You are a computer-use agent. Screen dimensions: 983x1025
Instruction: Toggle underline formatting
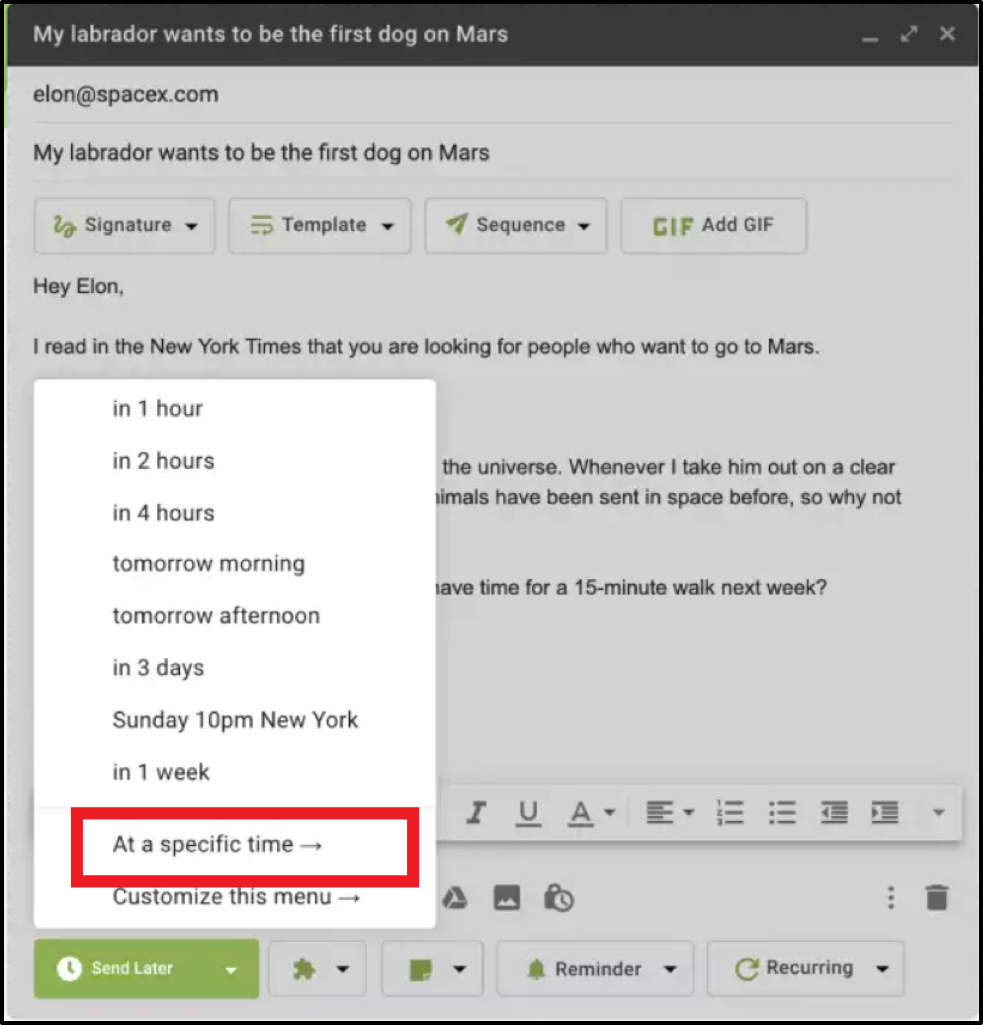coord(529,814)
